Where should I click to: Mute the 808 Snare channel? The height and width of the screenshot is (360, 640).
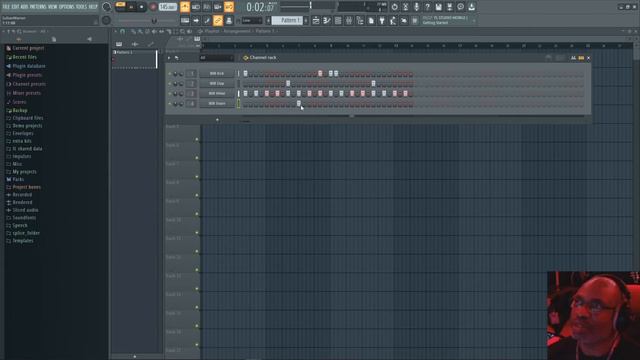pos(170,104)
